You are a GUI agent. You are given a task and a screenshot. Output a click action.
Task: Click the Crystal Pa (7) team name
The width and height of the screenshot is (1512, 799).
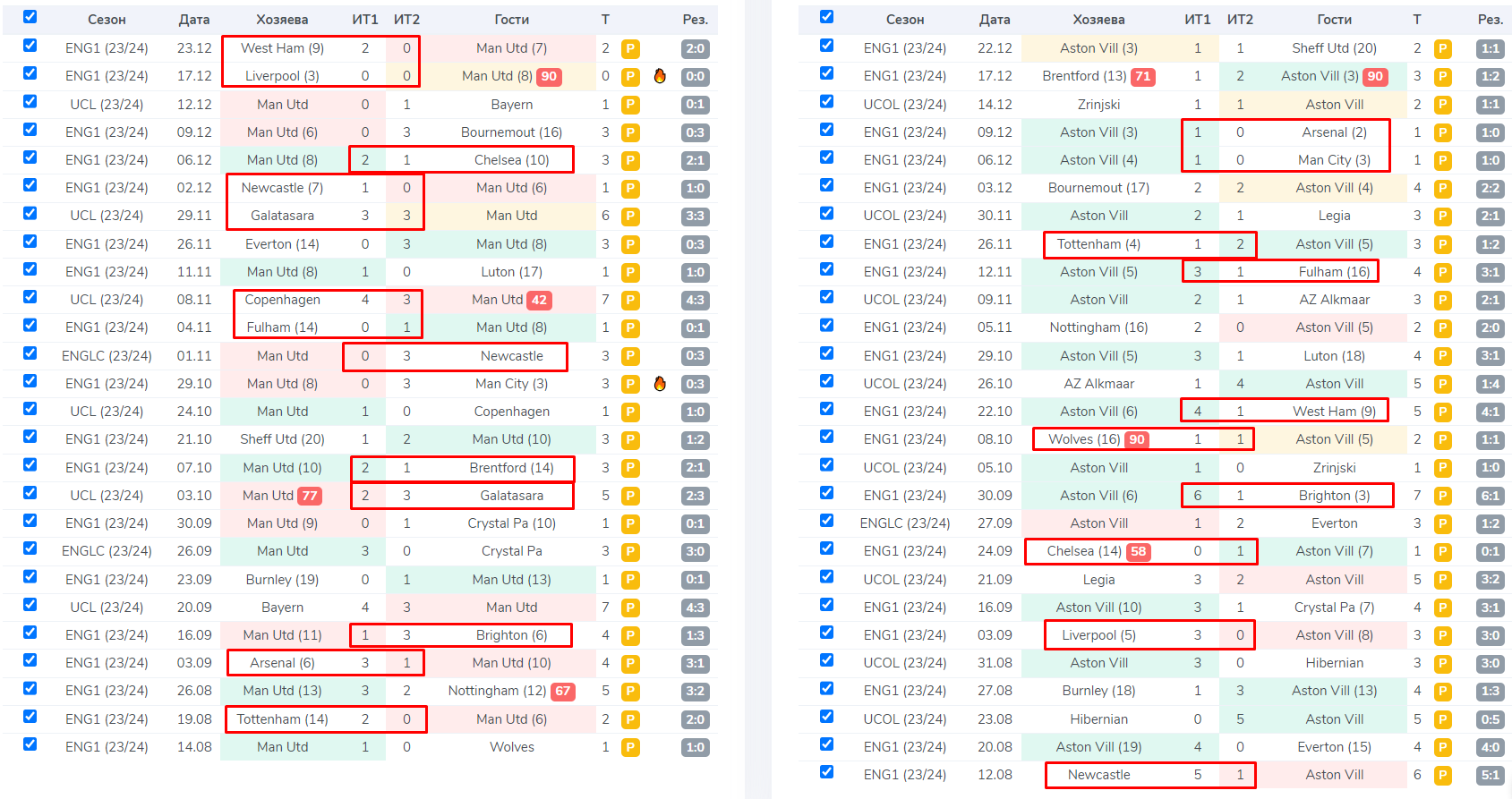tap(1334, 608)
